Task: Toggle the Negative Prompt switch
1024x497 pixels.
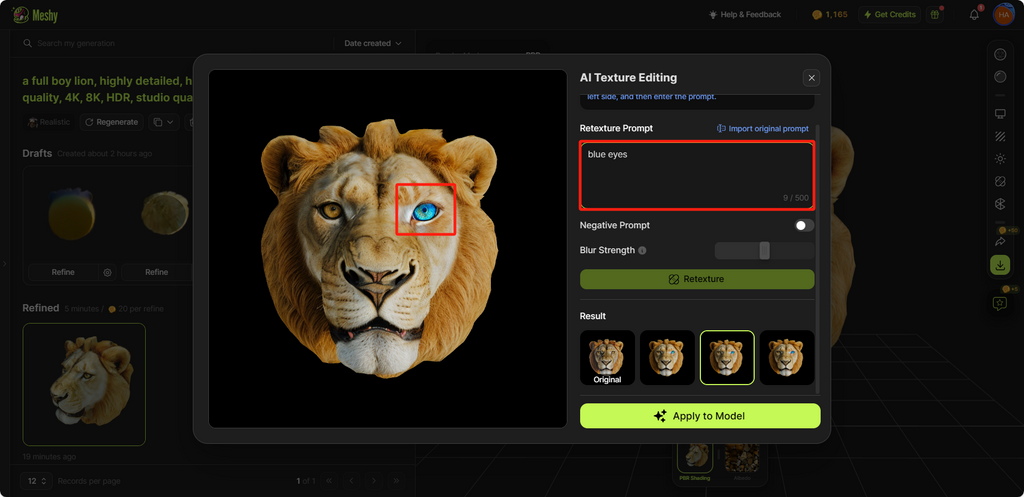Action: [x=804, y=226]
